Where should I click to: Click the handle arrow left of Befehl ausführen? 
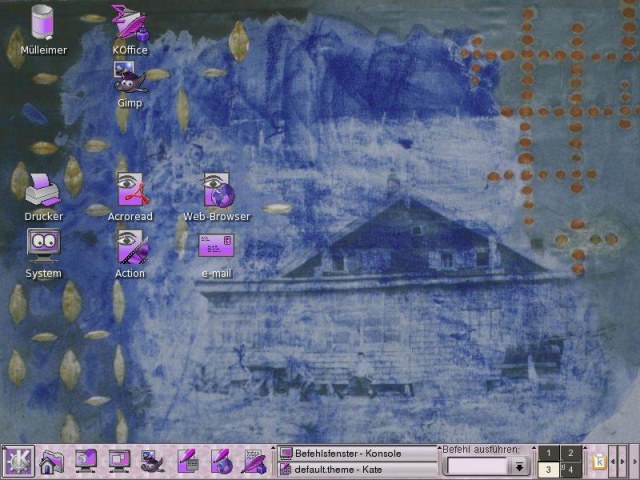tap(440, 449)
